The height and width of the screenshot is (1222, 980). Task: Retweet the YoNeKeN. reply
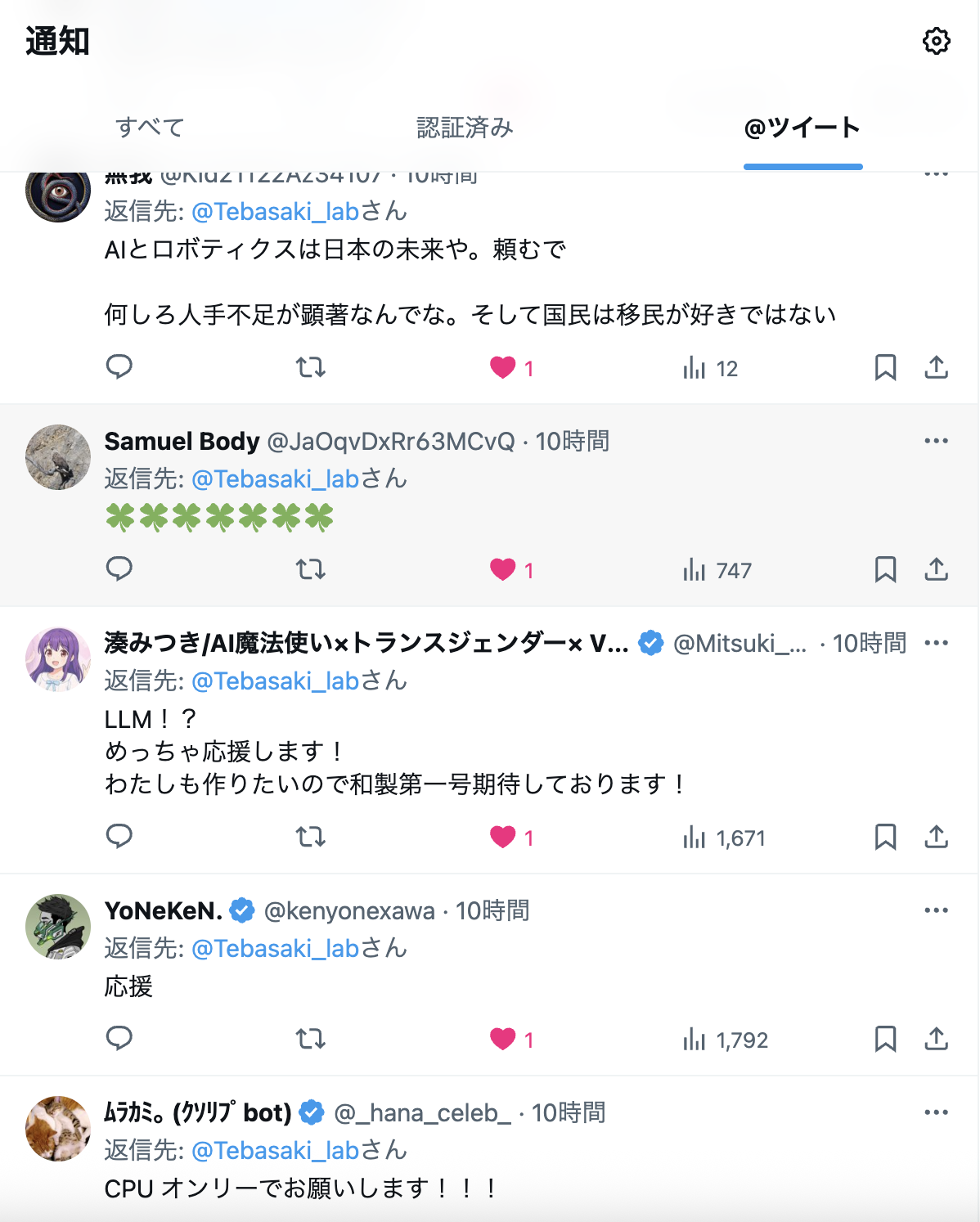click(x=310, y=1039)
